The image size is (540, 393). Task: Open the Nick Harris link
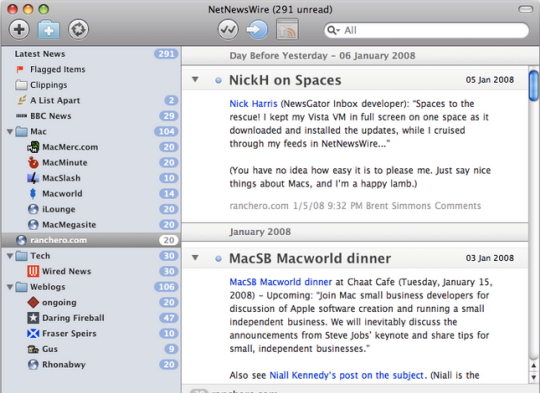pyautogui.click(x=253, y=104)
